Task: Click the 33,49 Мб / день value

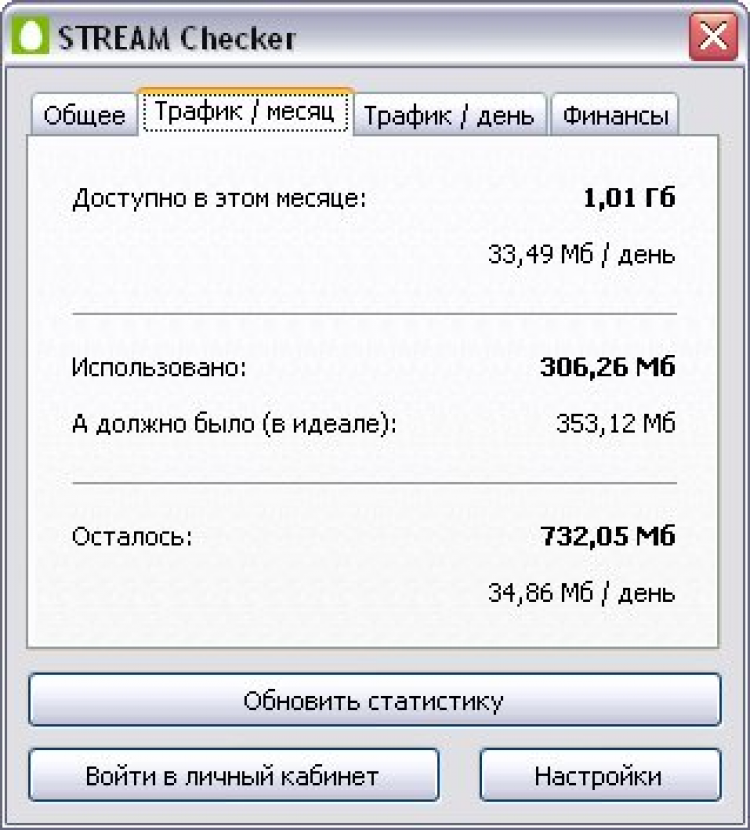Action: coord(581,255)
